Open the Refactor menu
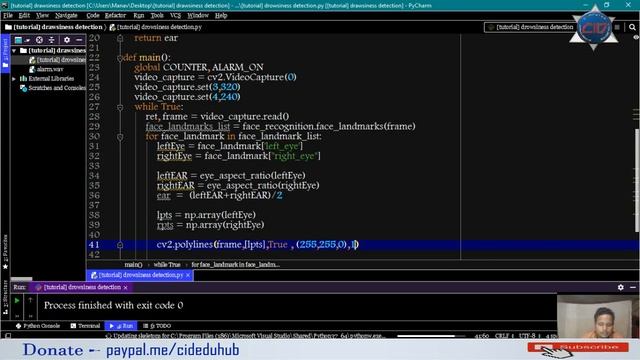The height and width of the screenshot is (360, 640). (x=115, y=16)
